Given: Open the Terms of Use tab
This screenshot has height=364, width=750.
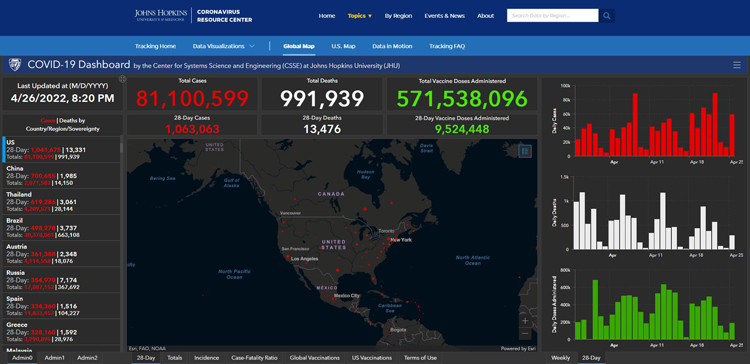Looking at the screenshot, I should click(x=420, y=358).
